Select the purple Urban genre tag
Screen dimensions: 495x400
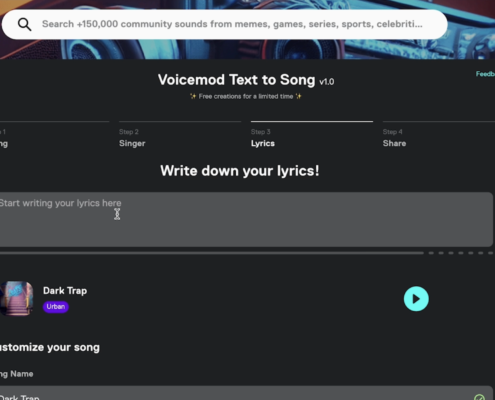click(56, 307)
